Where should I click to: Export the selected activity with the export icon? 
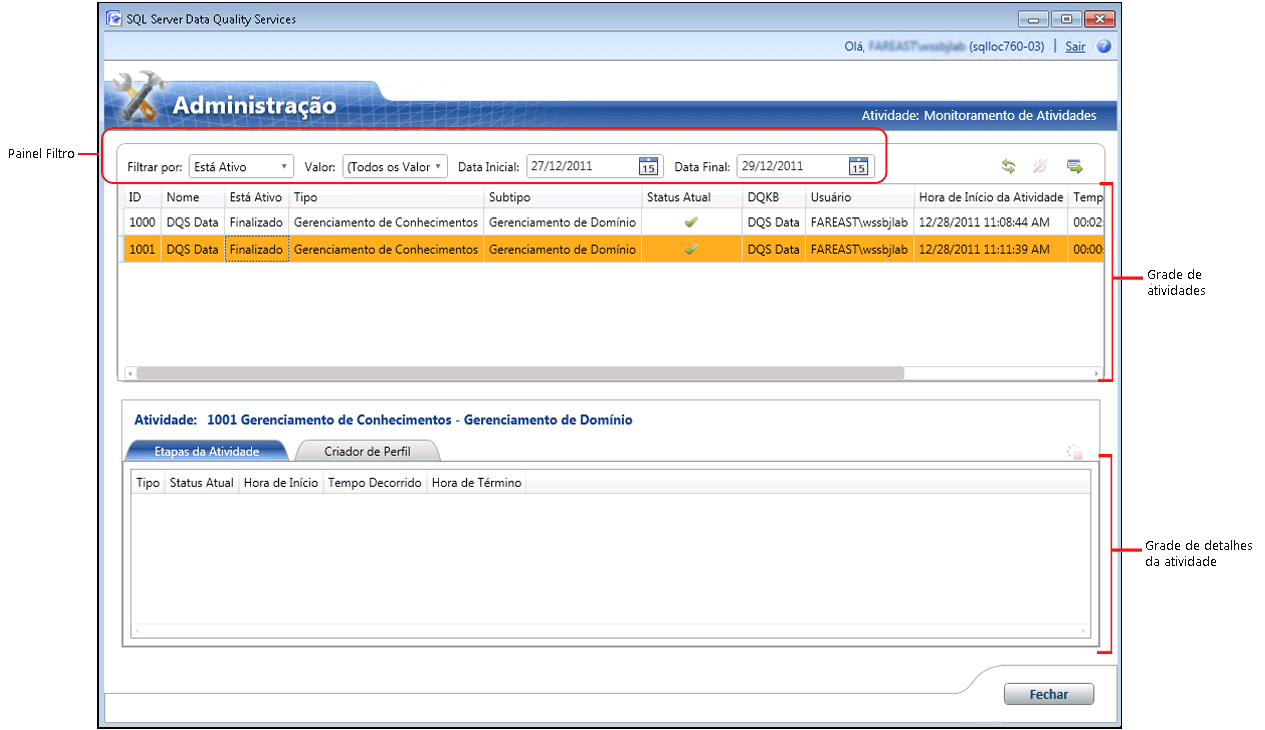(1075, 167)
